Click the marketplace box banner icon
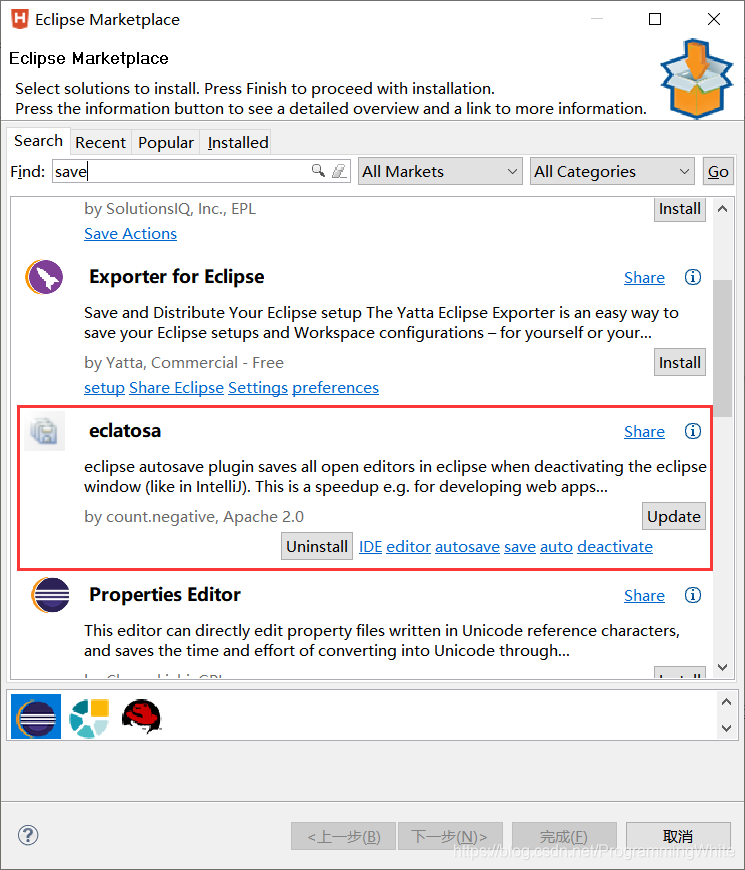The height and width of the screenshot is (870, 745). (x=697, y=79)
